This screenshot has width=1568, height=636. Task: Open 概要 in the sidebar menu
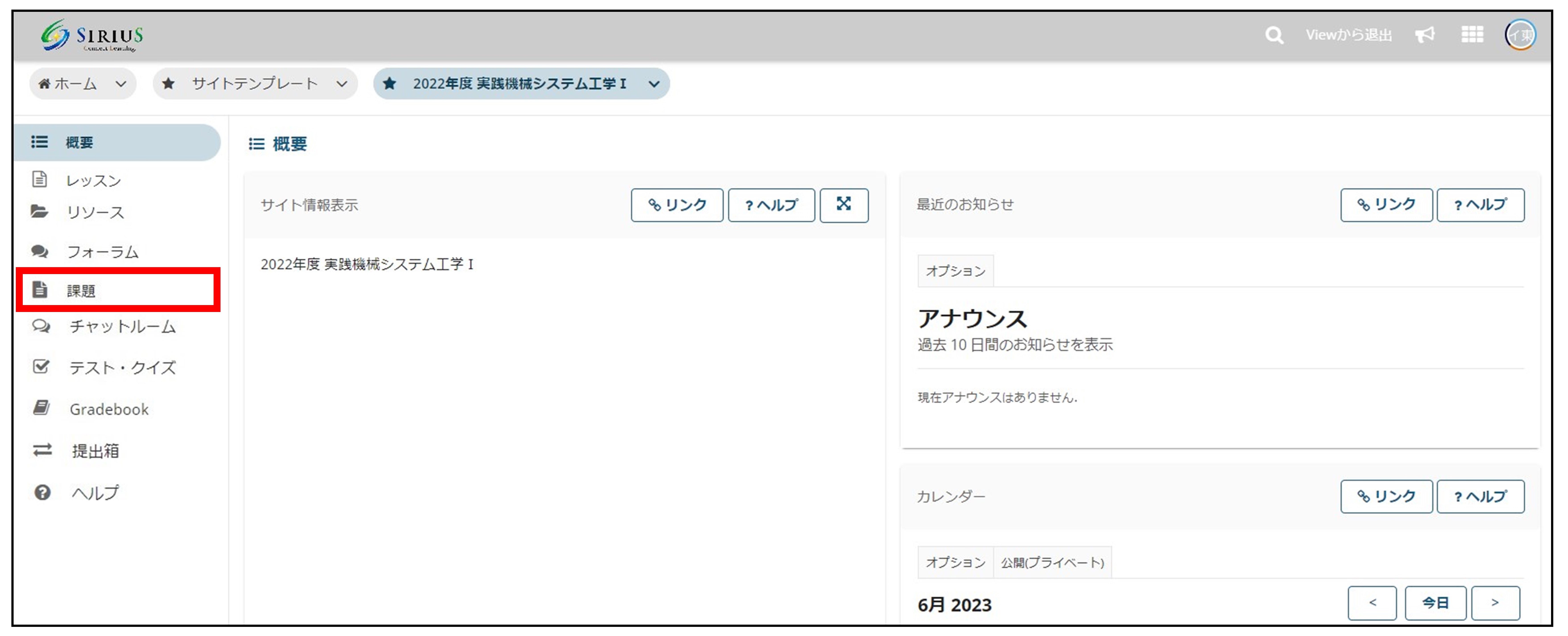(117, 142)
